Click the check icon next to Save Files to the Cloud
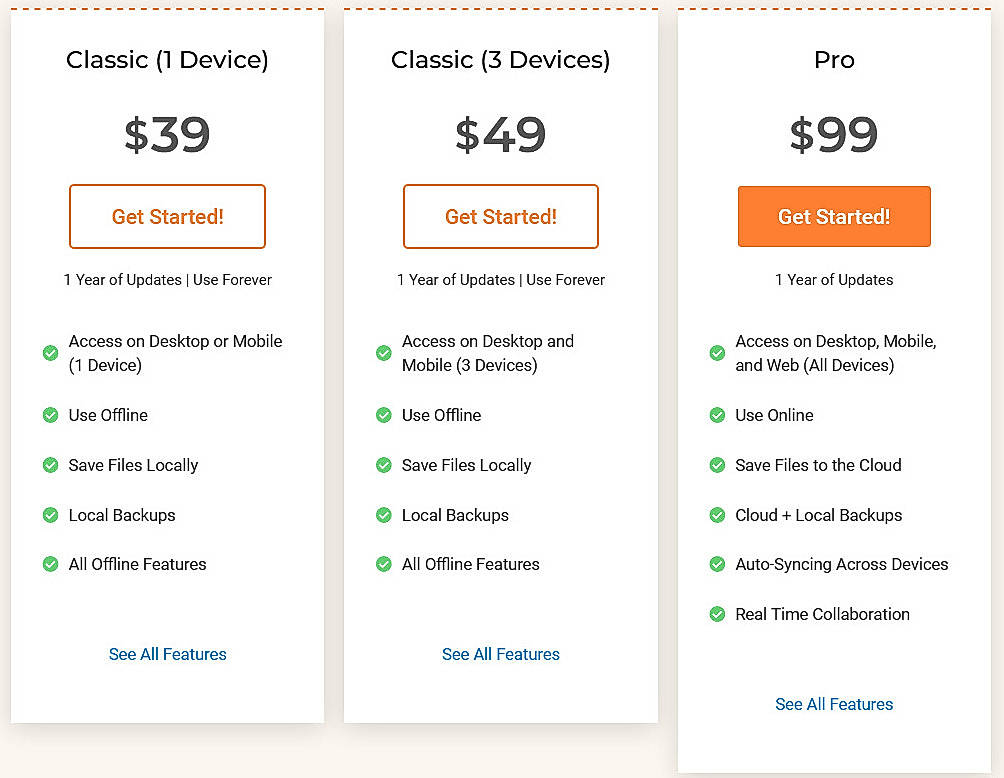The width and height of the screenshot is (1004, 778). [x=717, y=465]
